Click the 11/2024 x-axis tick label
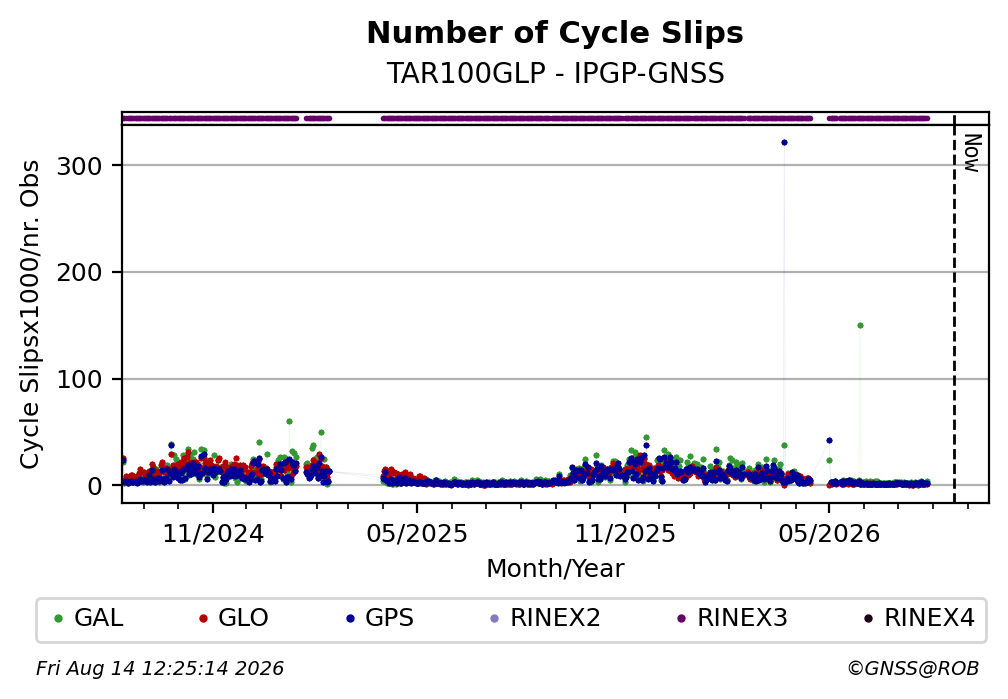1008x699 pixels. tap(213, 534)
